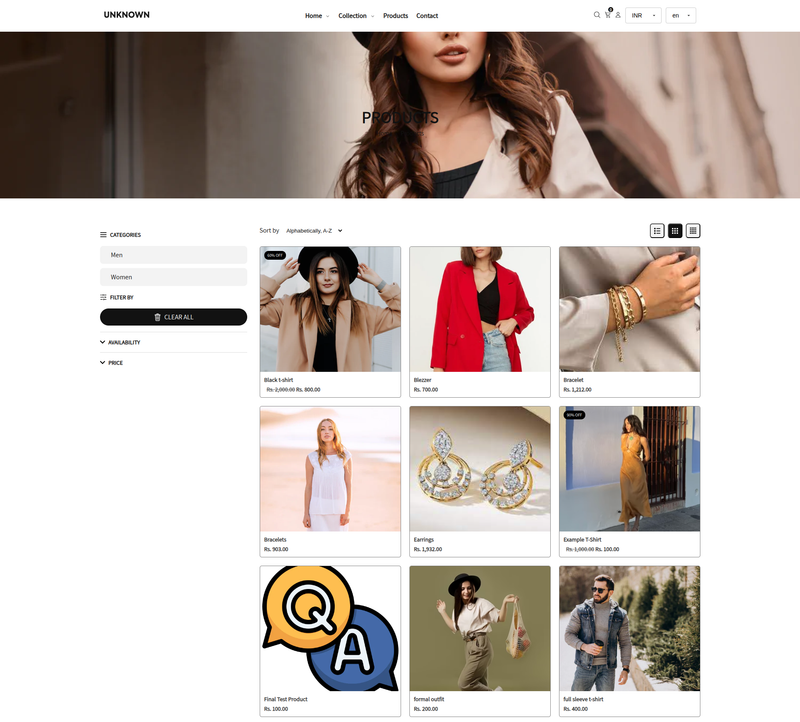
Task: Switch to list view layout icon
Action: 657,231
